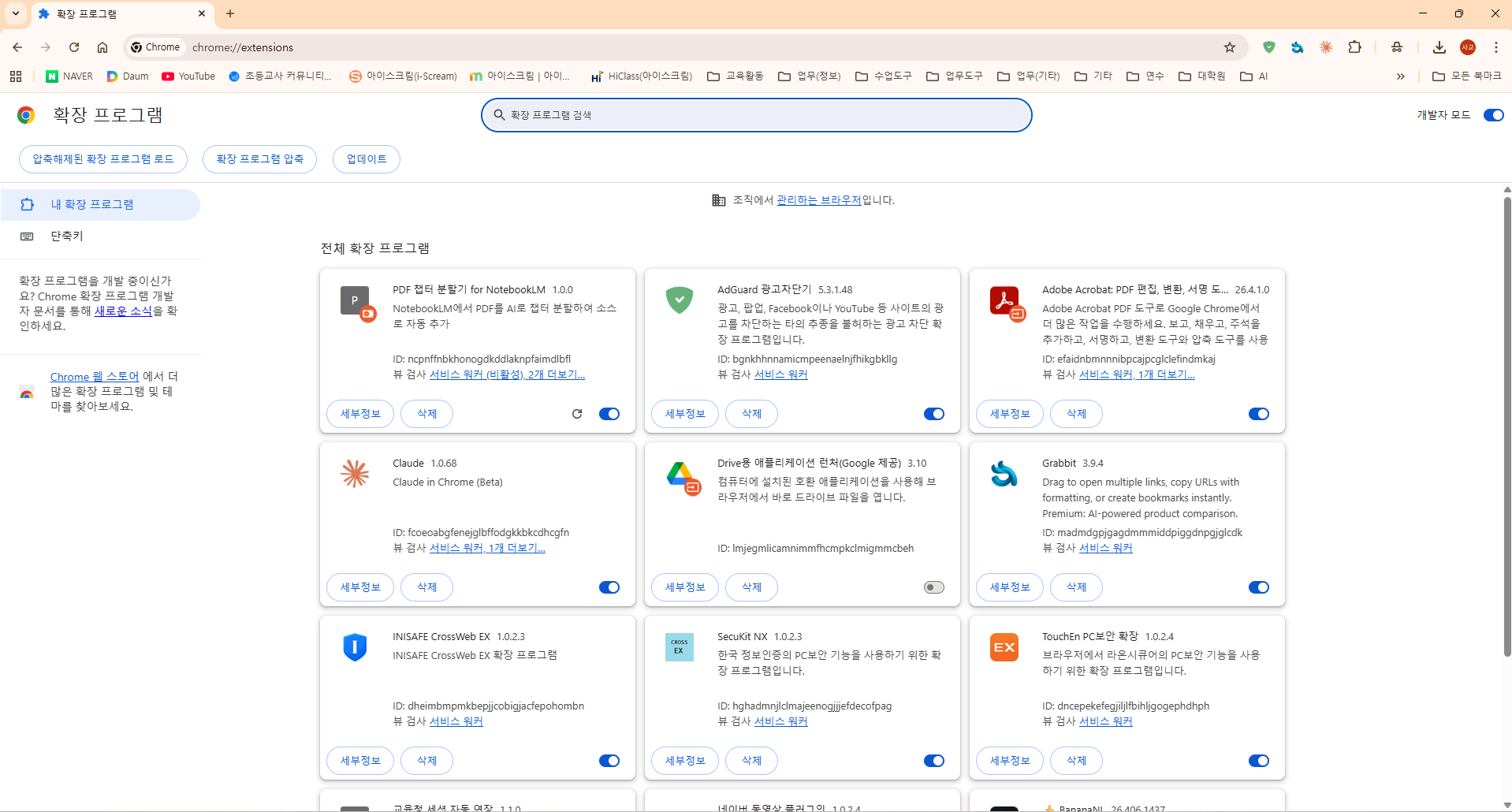Click 확장 프로그램 압축 button
1512x812 pixels.
pos(259,159)
